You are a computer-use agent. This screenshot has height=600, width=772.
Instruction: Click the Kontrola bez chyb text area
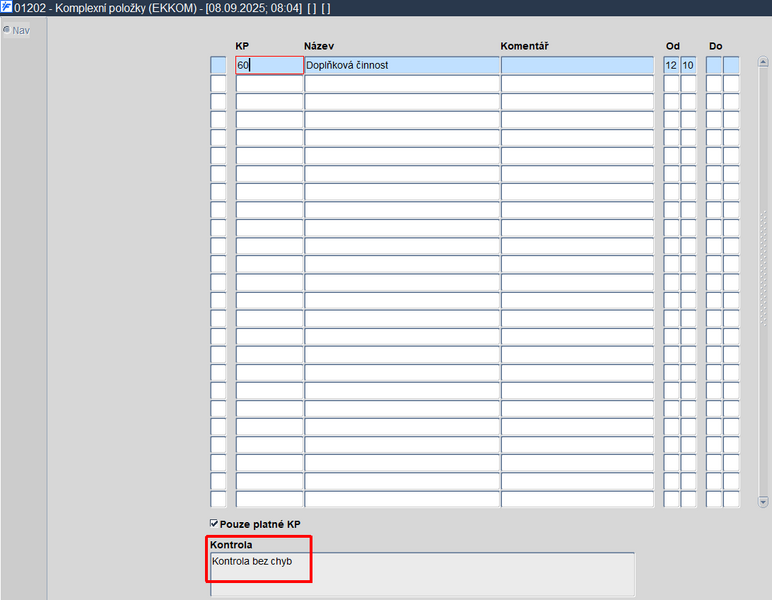pyautogui.click(x=422, y=574)
